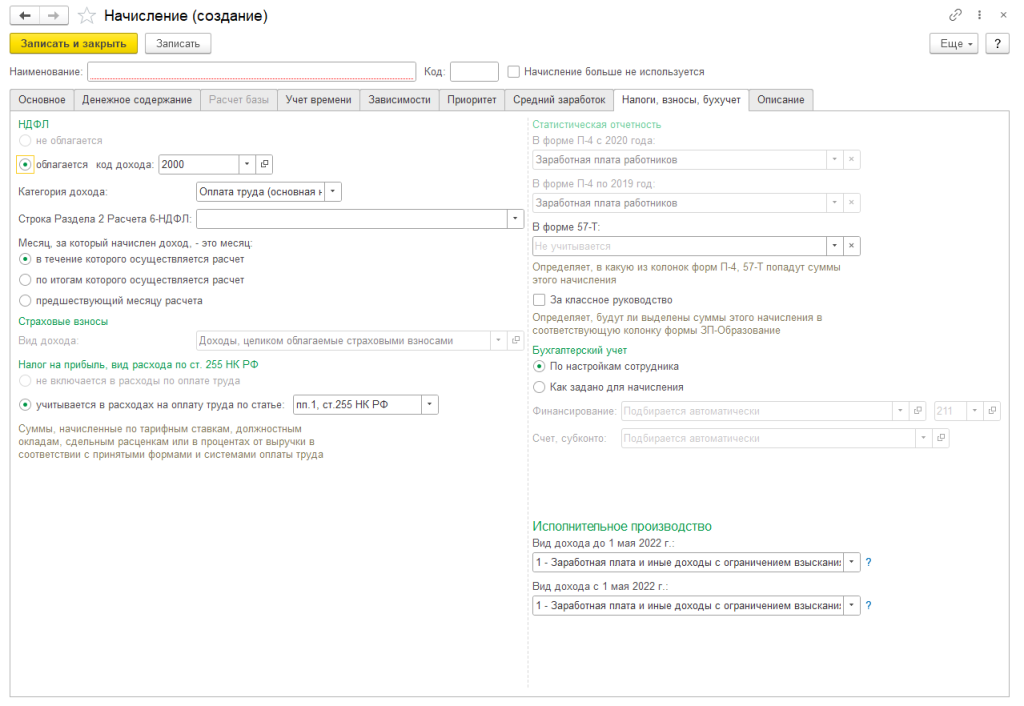The height and width of the screenshot is (706, 1024).
Task: Add form to favorites with star icon
Action: point(87,16)
